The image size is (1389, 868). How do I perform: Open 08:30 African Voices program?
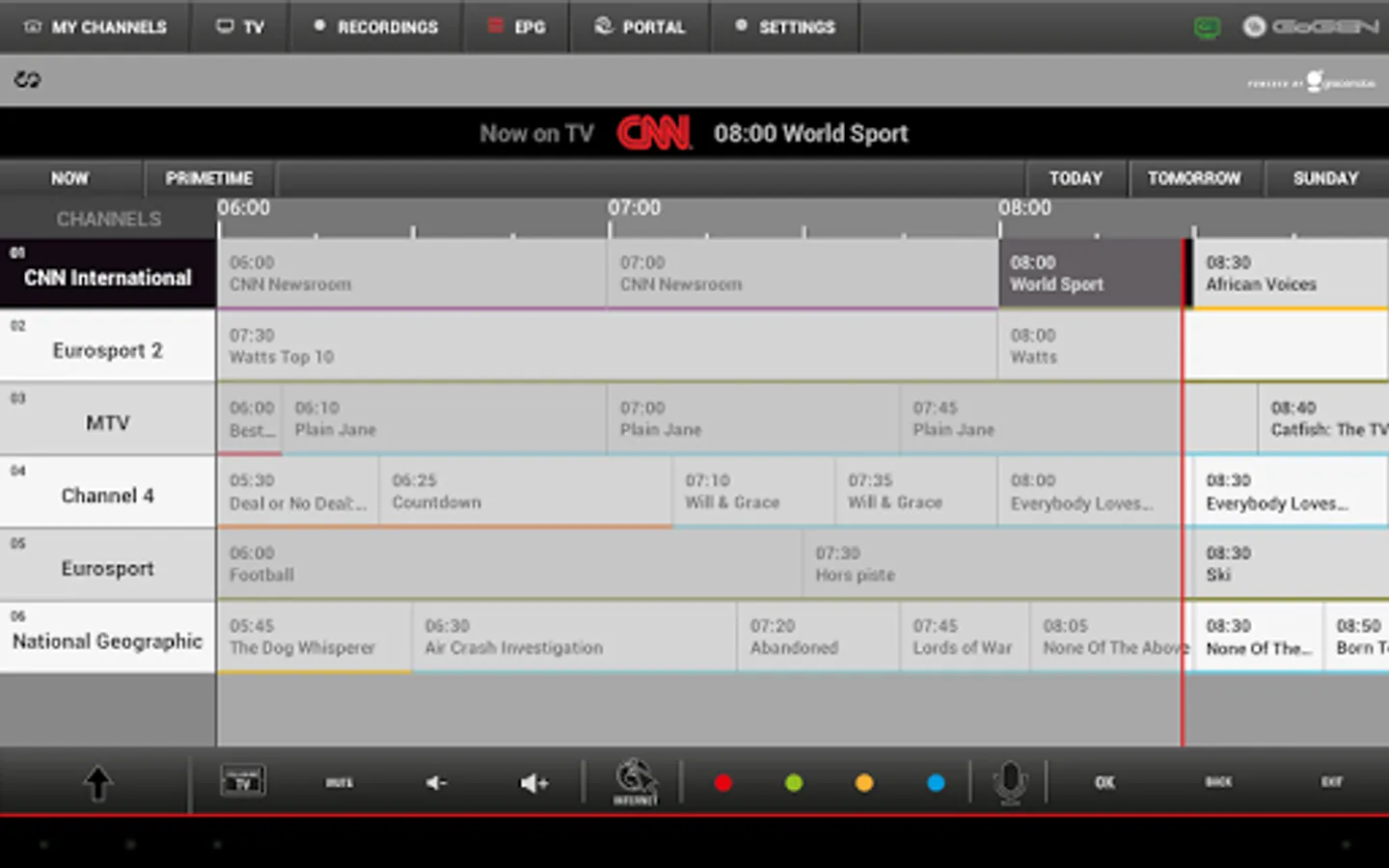(x=1291, y=274)
